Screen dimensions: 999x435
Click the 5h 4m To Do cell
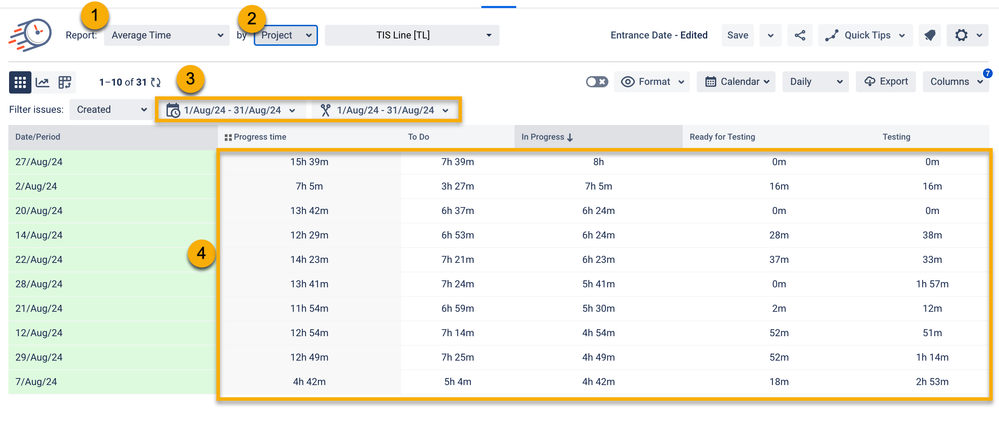pos(457,382)
